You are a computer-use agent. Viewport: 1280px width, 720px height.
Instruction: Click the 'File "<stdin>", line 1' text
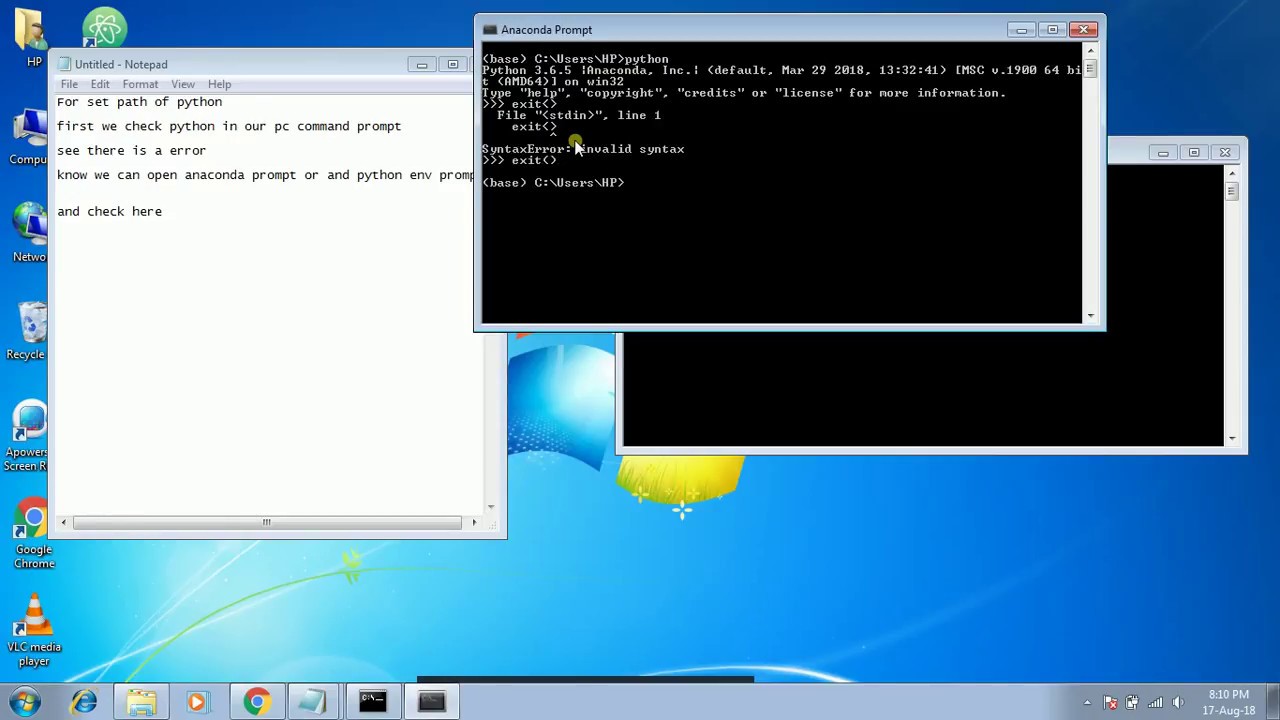pos(579,116)
